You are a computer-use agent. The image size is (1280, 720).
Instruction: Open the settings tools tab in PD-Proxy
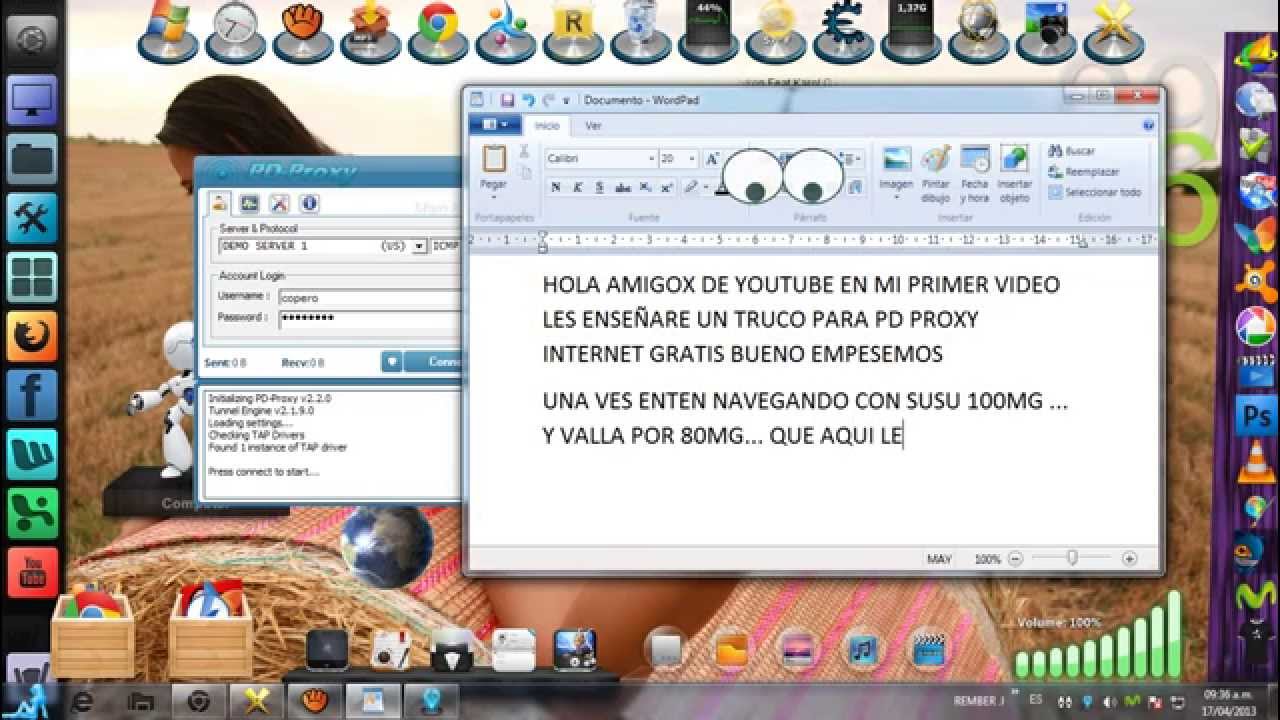[279, 203]
